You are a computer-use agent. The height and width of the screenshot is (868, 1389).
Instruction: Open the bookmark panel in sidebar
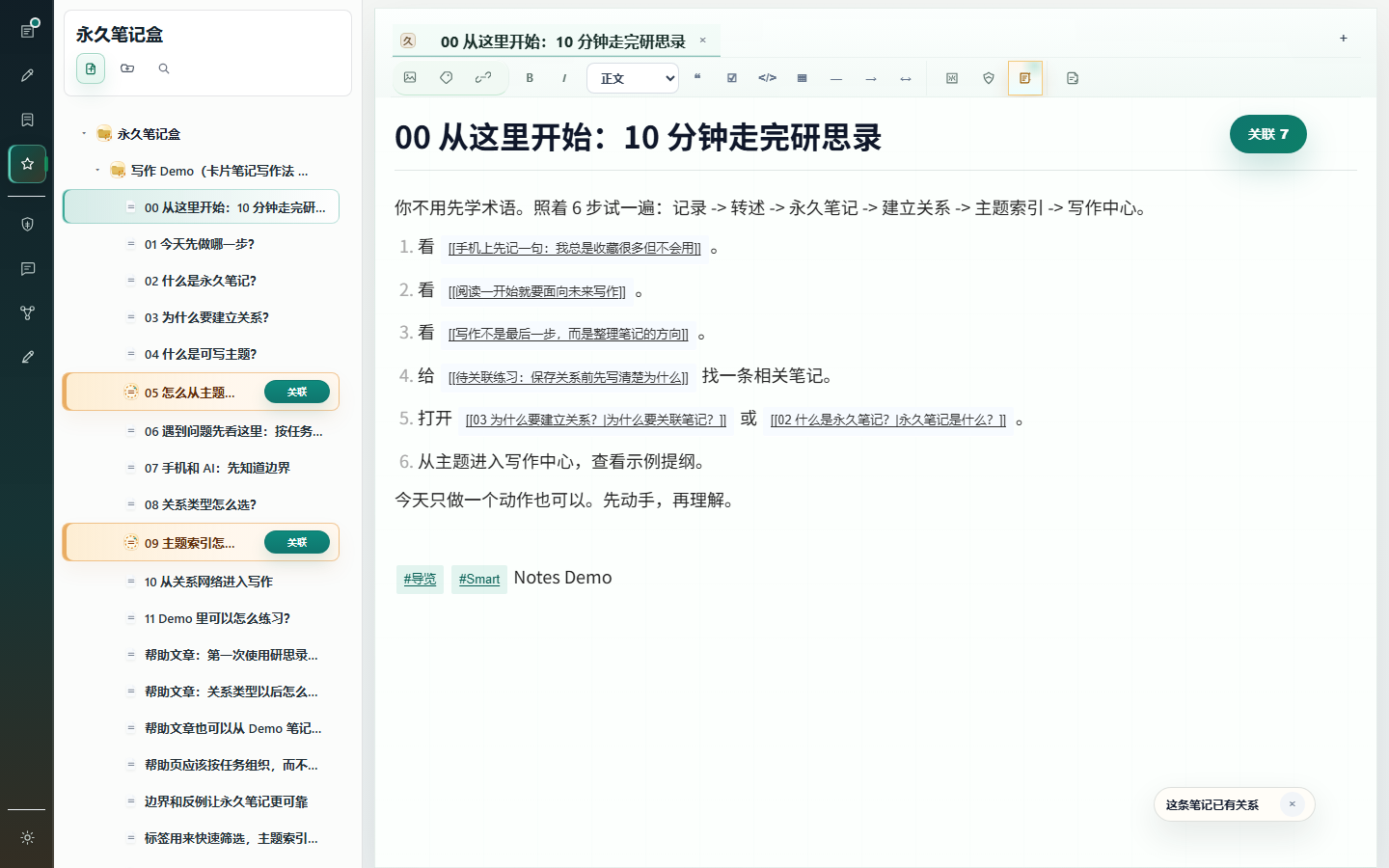[27, 120]
